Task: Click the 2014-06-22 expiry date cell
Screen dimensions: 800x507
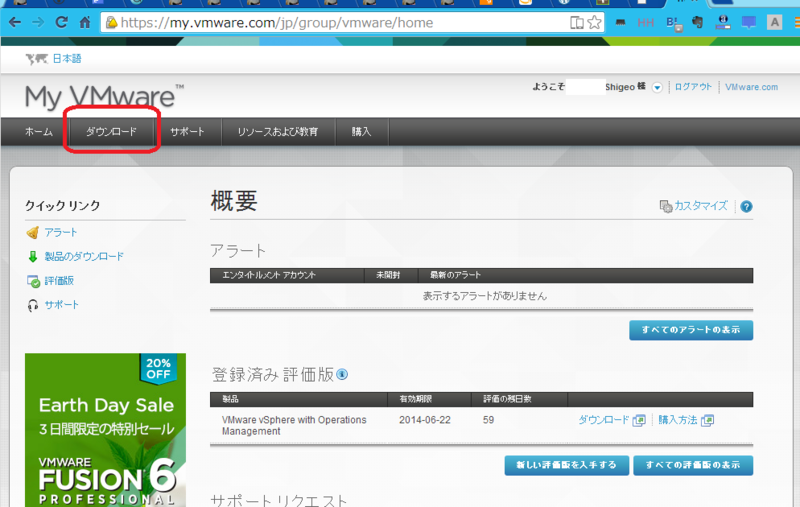Action: (x=424, y=420)
